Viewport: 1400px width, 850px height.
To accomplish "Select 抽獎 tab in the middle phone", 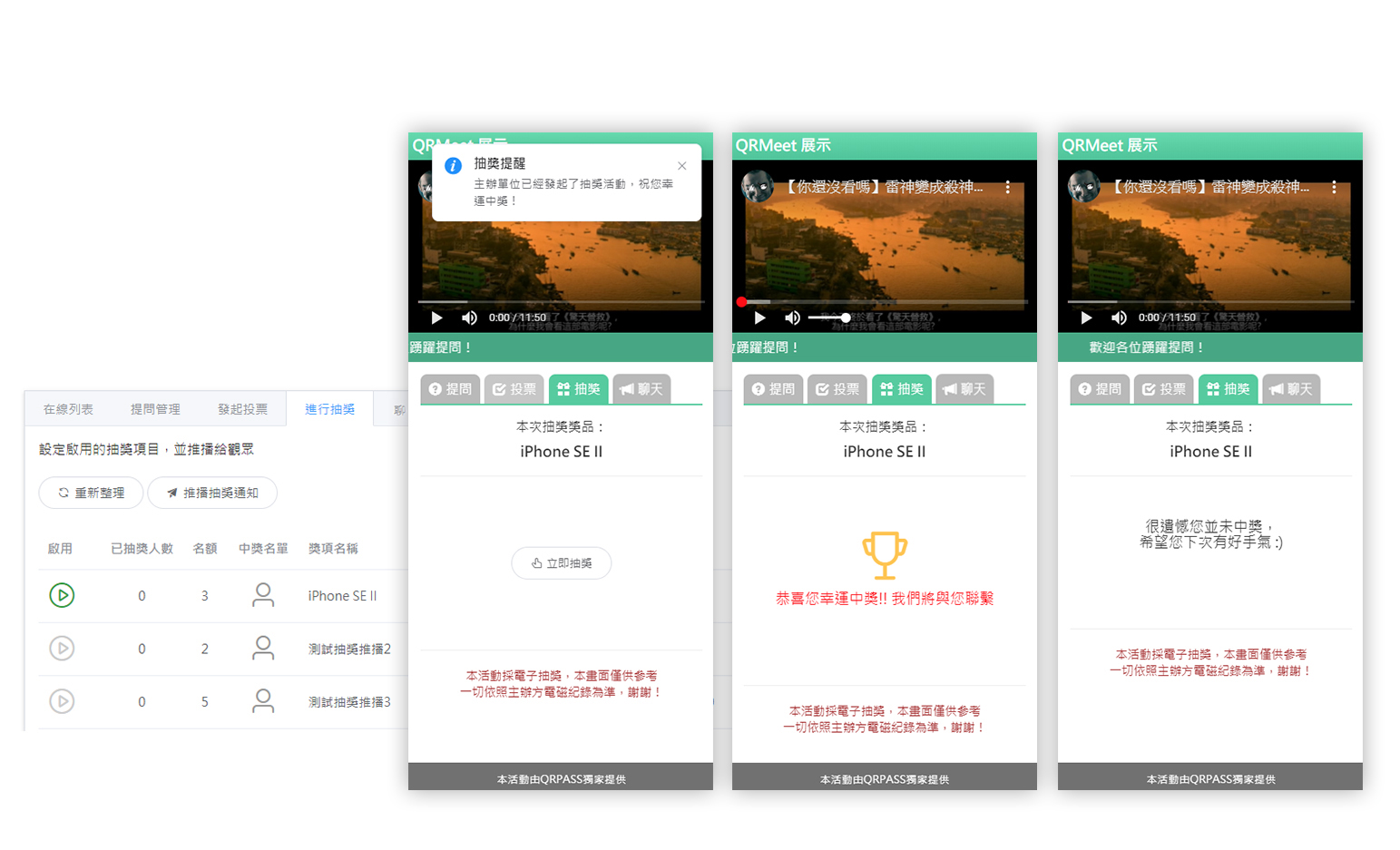I will click(x=902, y=389).
